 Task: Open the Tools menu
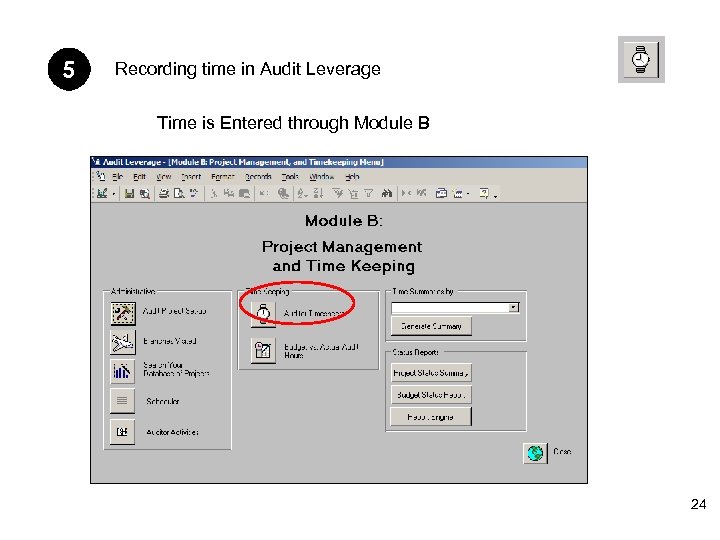290,176
